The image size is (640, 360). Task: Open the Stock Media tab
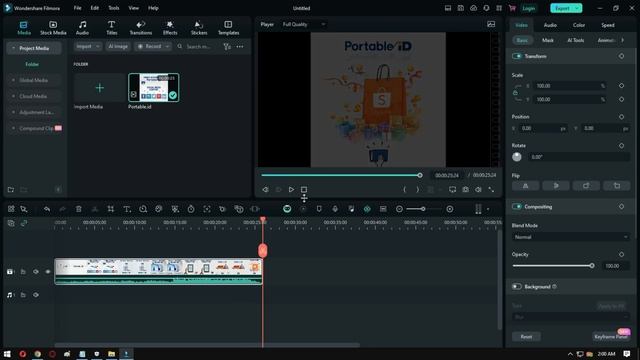click(53, 28)
